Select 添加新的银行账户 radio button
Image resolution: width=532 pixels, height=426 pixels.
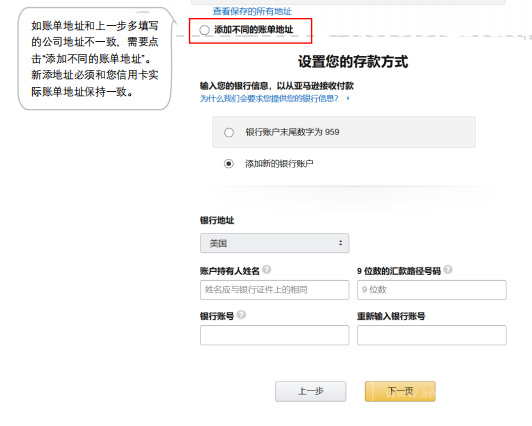(229, 164)
